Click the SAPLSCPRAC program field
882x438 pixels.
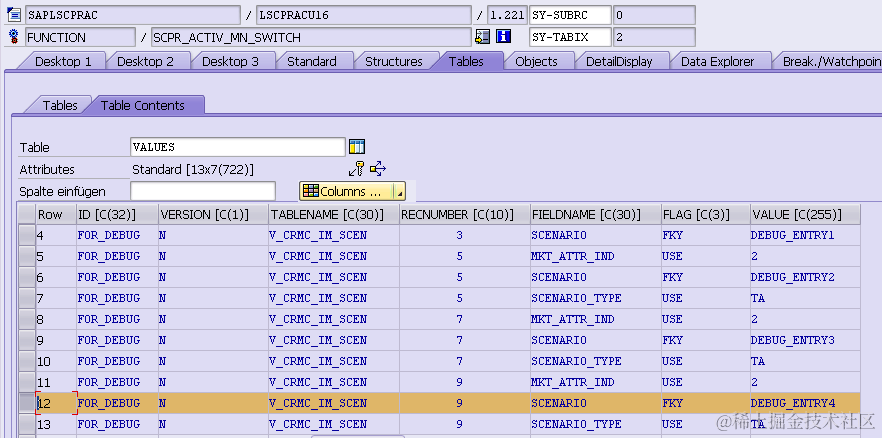coord(133,15)
